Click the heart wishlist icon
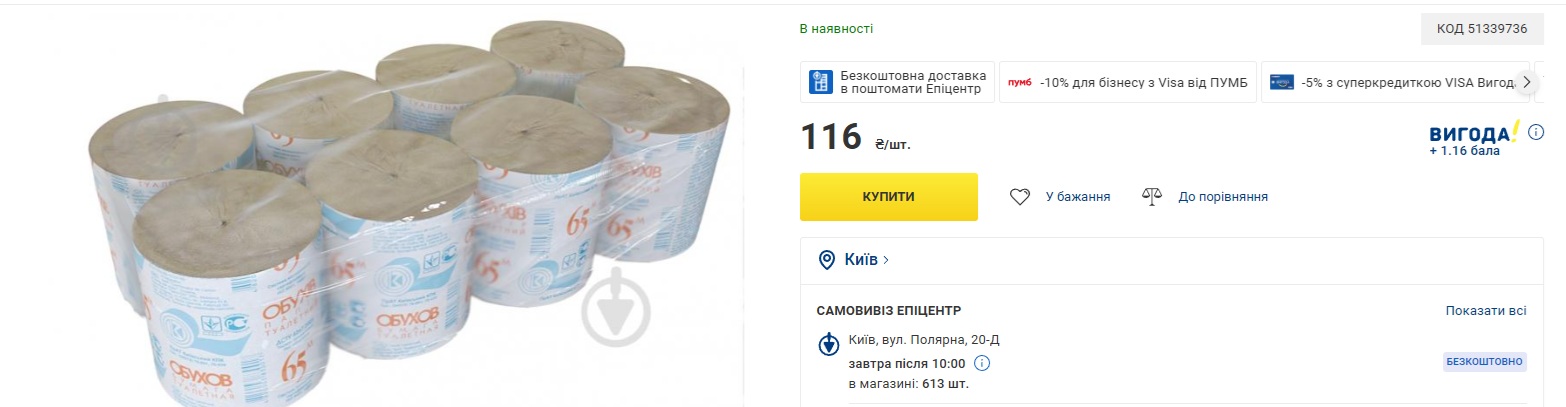Viewport: 1566px width, 407px height. tap(1019, 197)
